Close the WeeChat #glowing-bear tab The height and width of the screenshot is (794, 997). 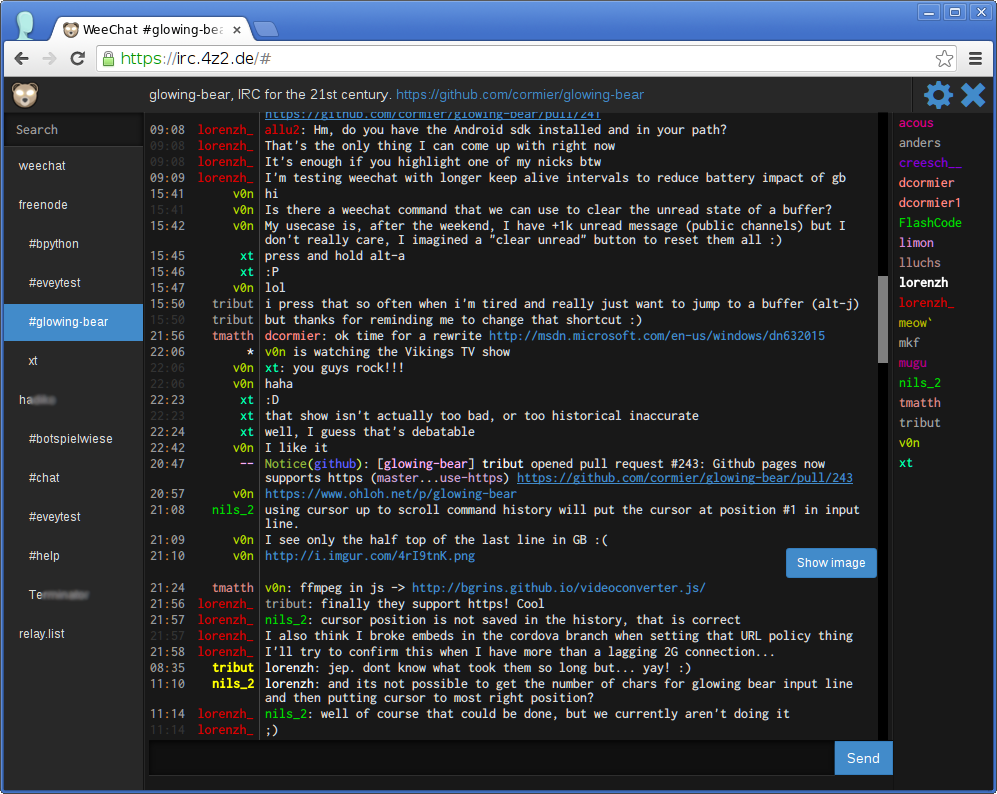pos(237,30)
